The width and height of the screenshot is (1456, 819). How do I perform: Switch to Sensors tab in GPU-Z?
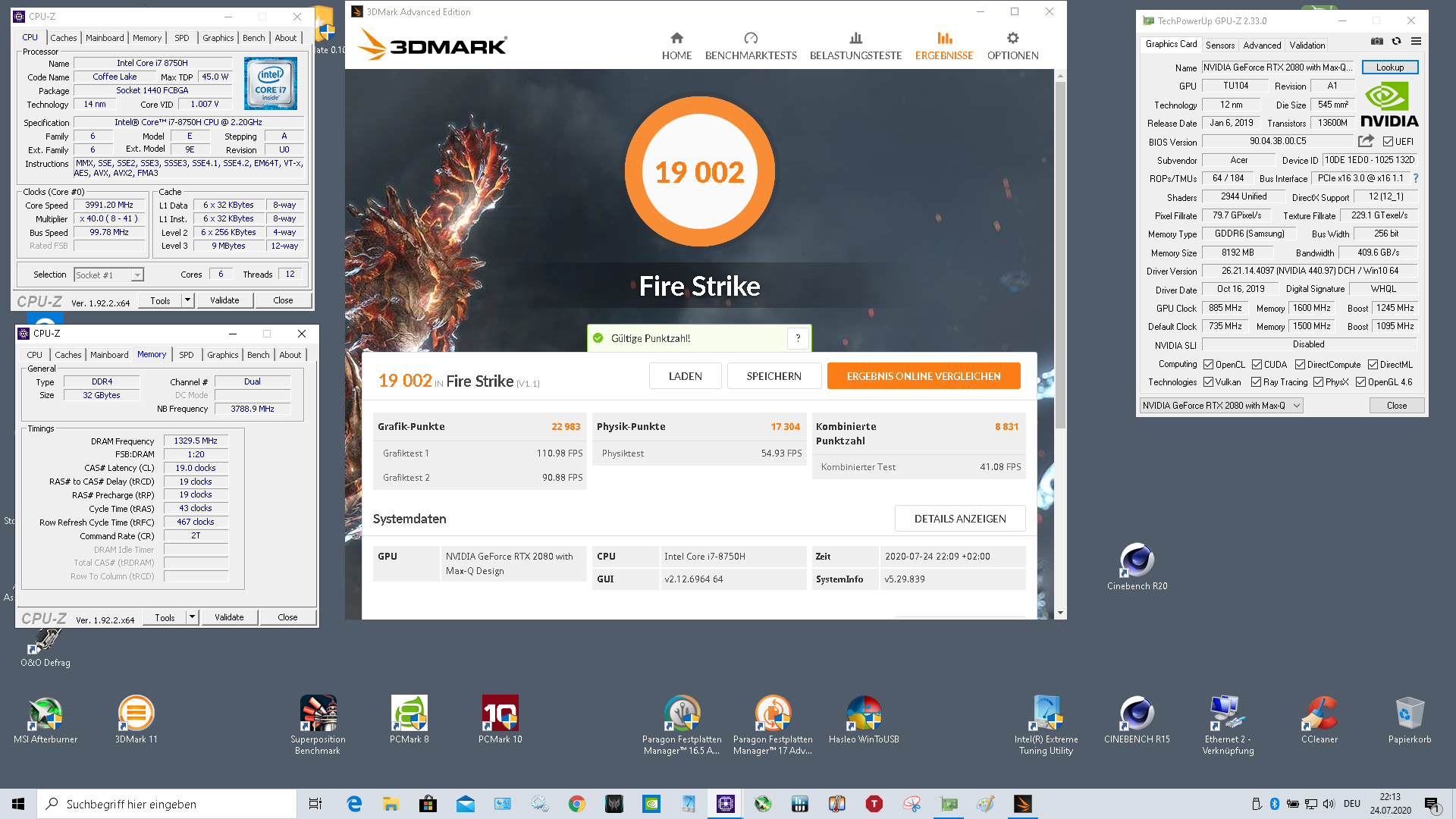1220,45
